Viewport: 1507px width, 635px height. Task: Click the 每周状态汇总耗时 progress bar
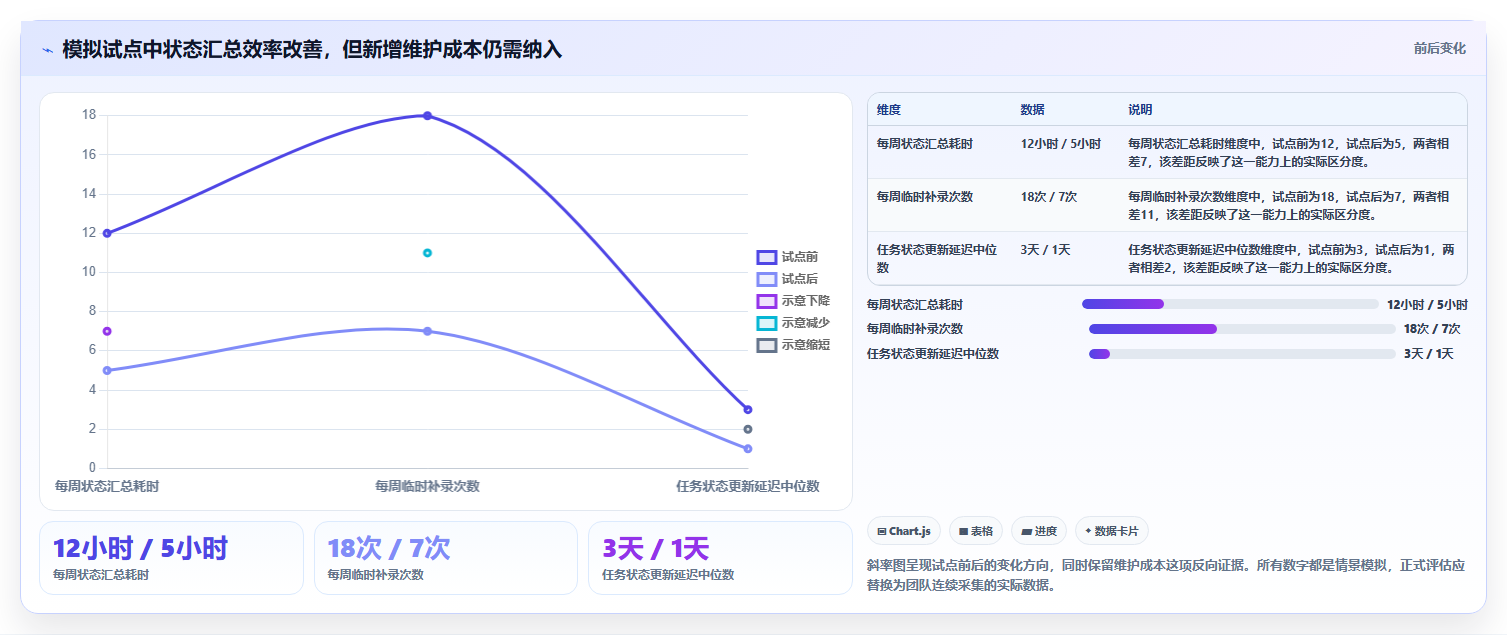tap(1230, 304)
